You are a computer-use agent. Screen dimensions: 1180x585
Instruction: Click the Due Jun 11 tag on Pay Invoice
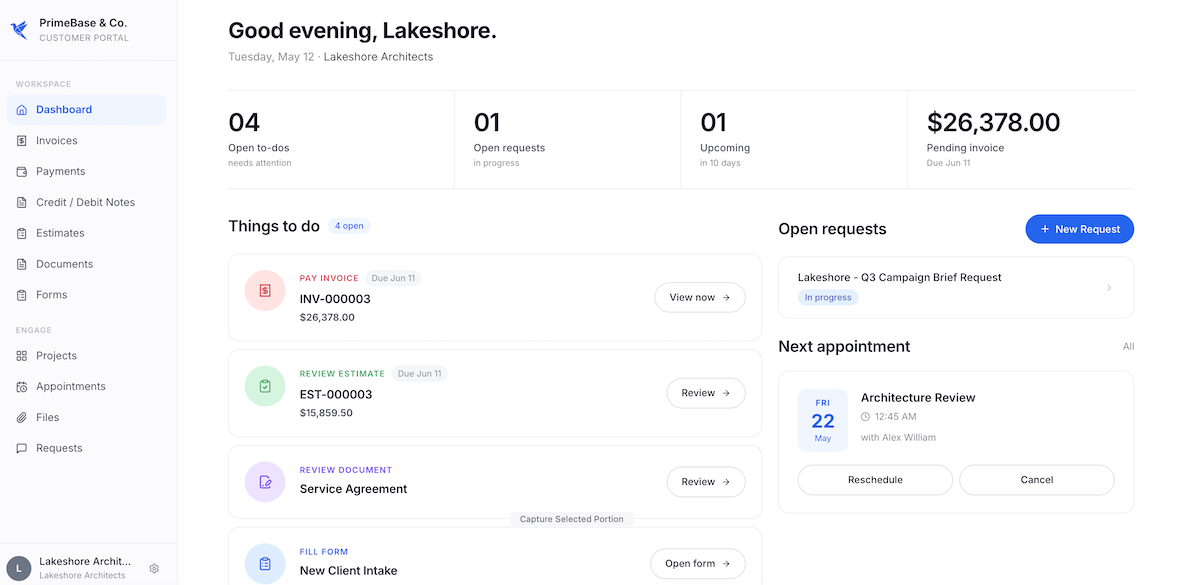(x=393, y=279)
